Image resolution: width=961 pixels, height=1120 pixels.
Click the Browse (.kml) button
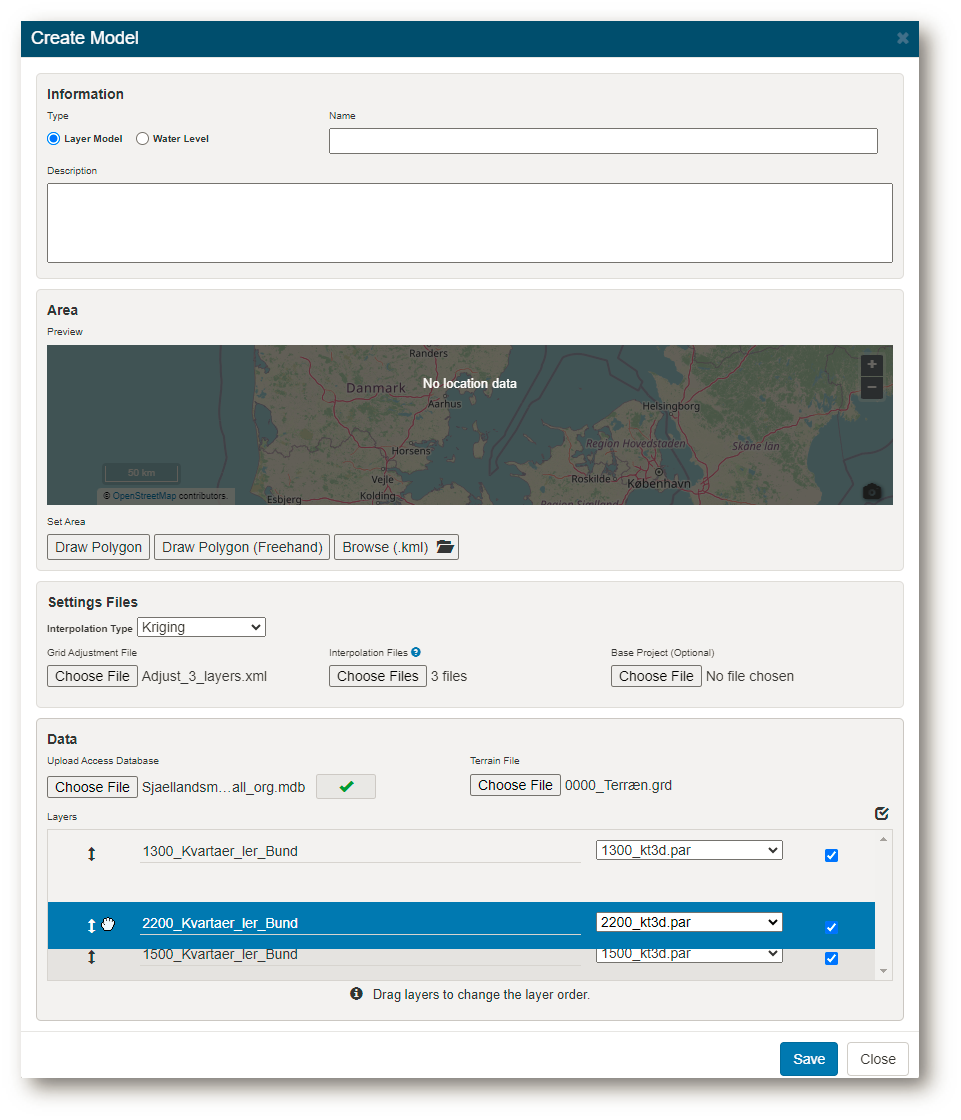pyautogui.click(x=397, y=547)
